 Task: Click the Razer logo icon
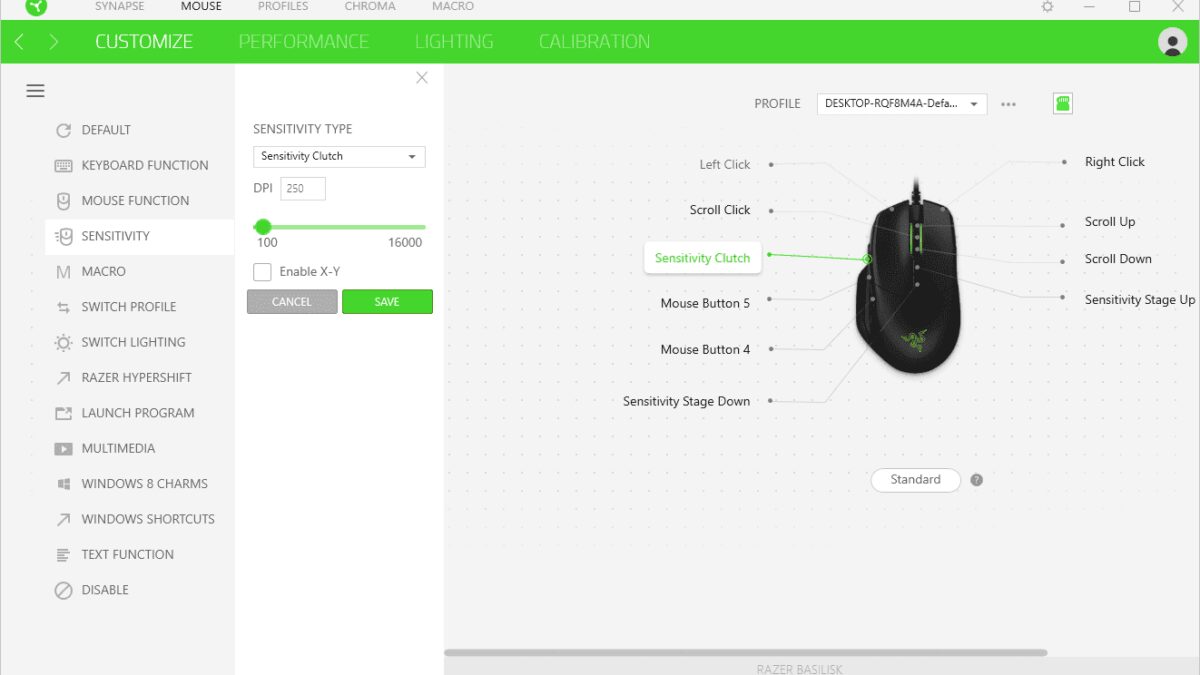pos(35,7)
